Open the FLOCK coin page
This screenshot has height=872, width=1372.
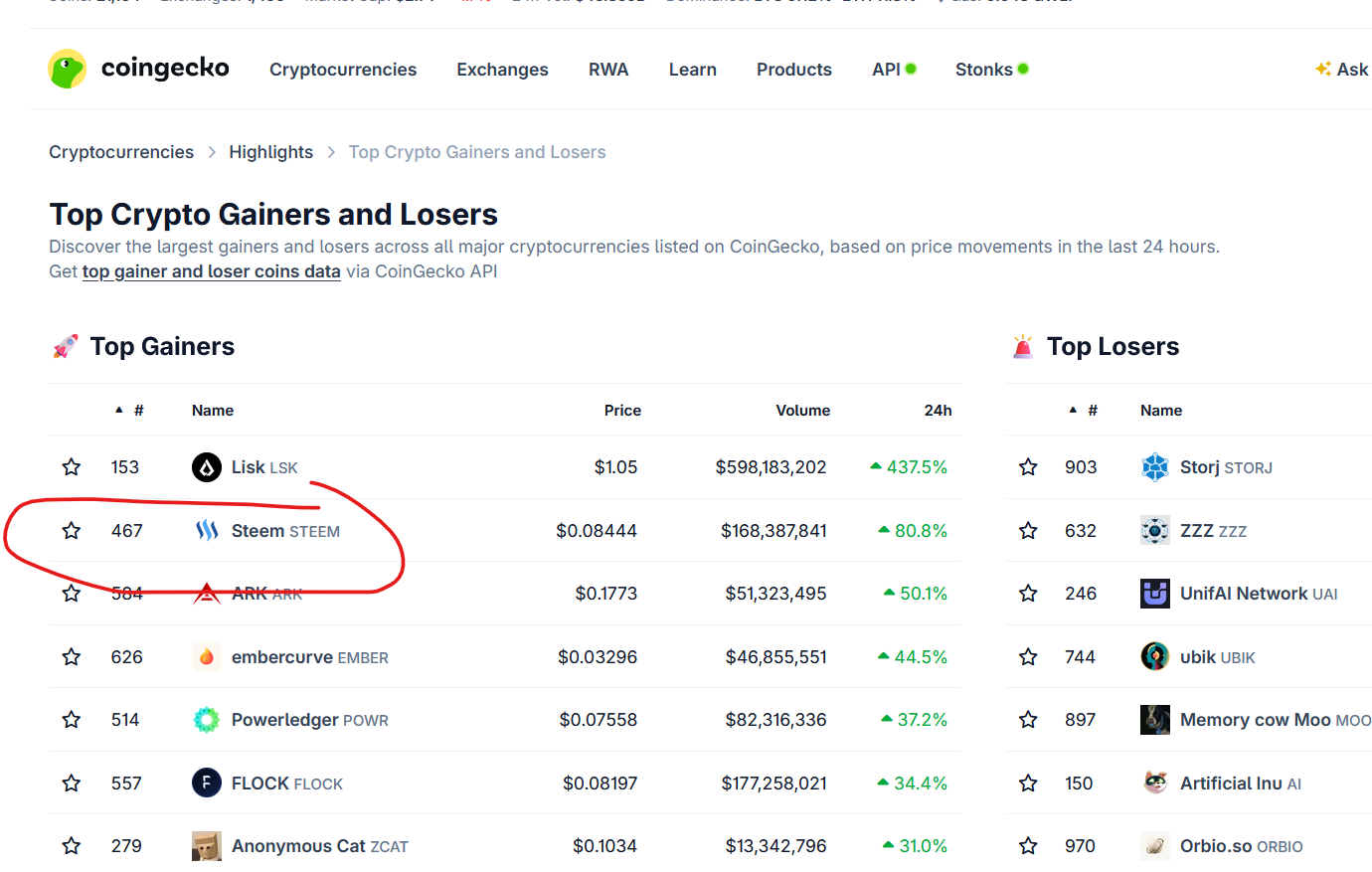click(287, 784)
